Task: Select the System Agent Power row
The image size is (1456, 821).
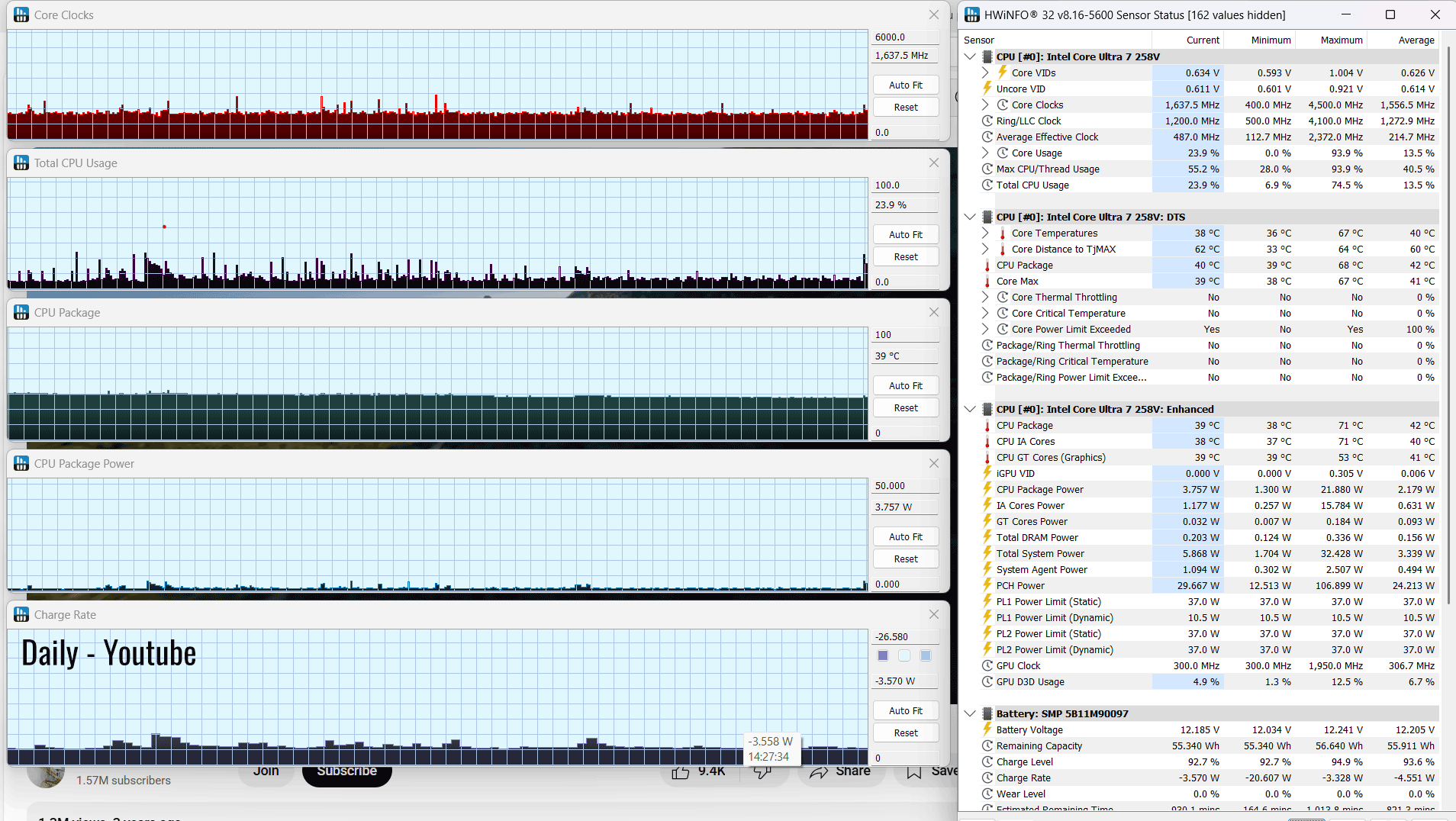Action: (1209, 569)
